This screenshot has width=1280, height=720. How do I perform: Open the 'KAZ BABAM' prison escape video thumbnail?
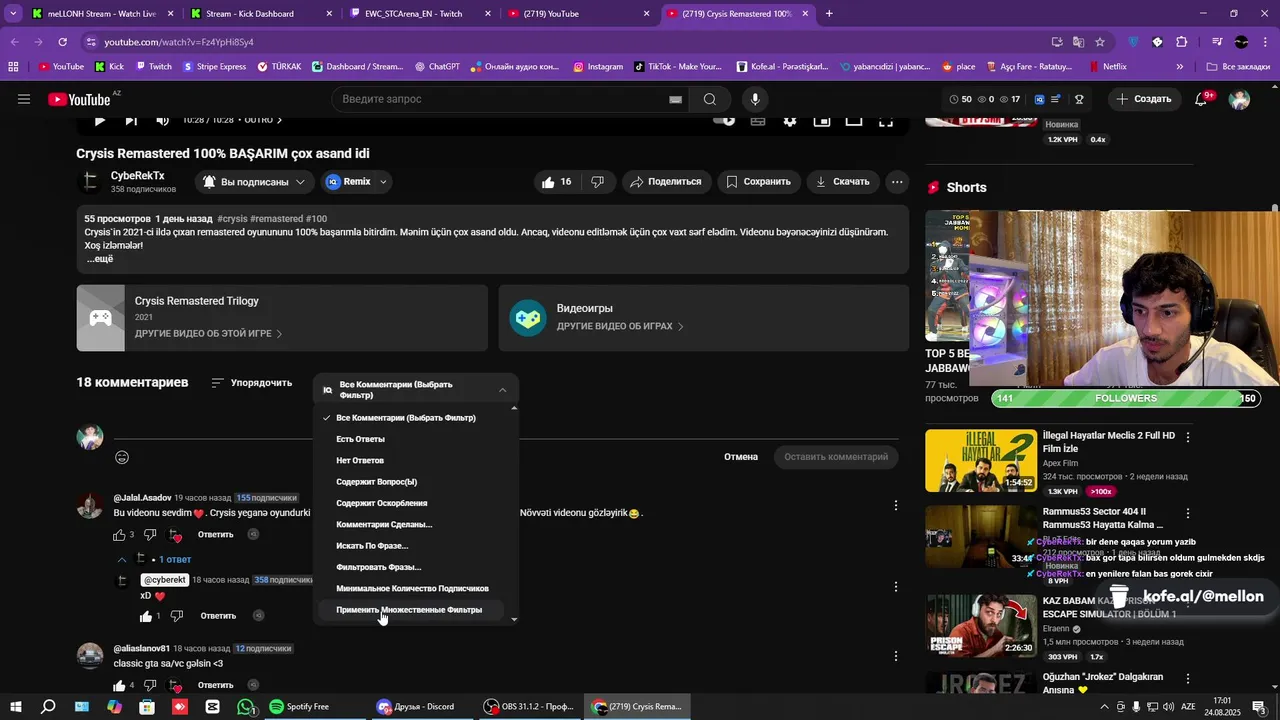click(x=980, y=625)
